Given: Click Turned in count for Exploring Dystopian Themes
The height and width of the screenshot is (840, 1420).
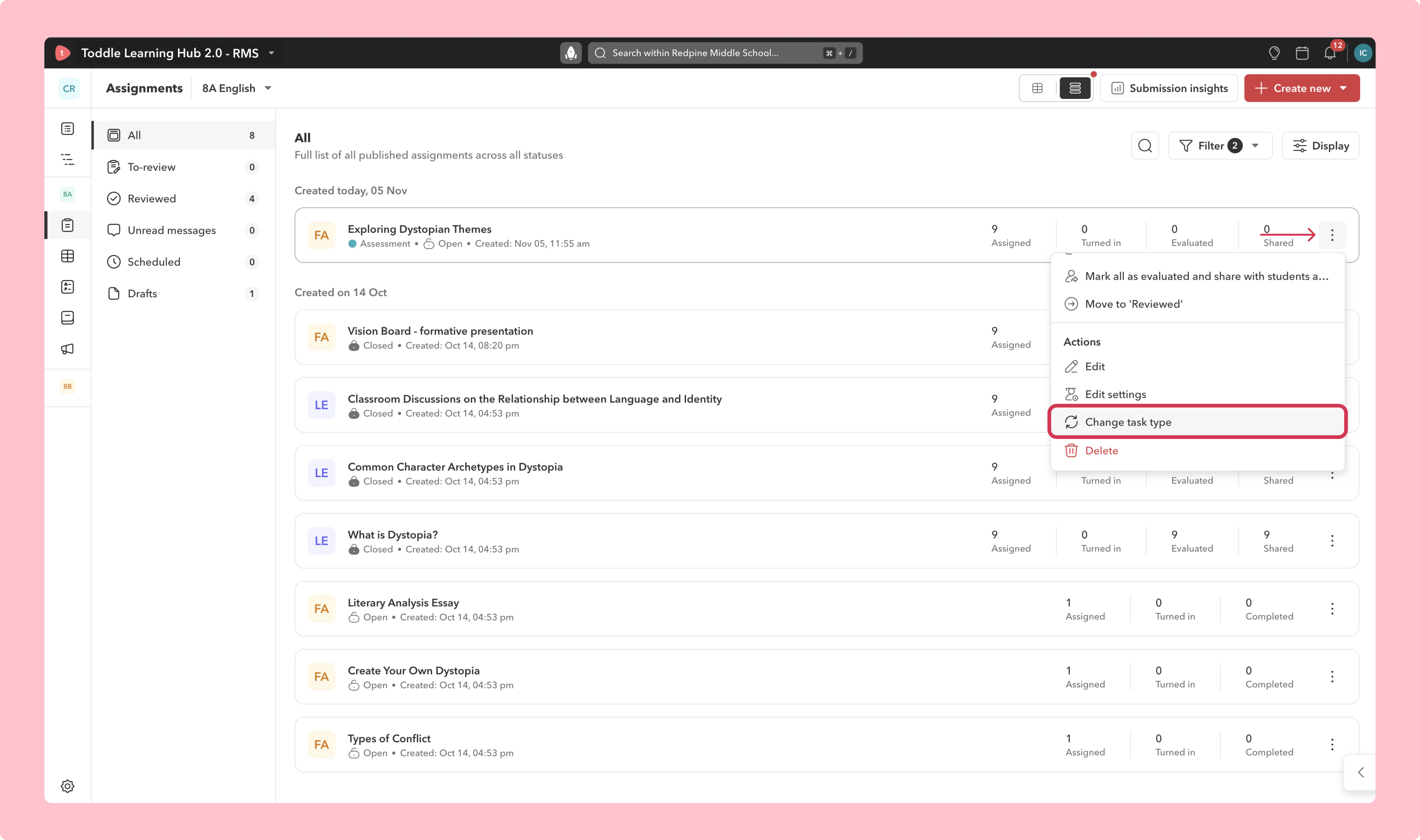Looking at the screenshot, I should (x=1101, y=235).
